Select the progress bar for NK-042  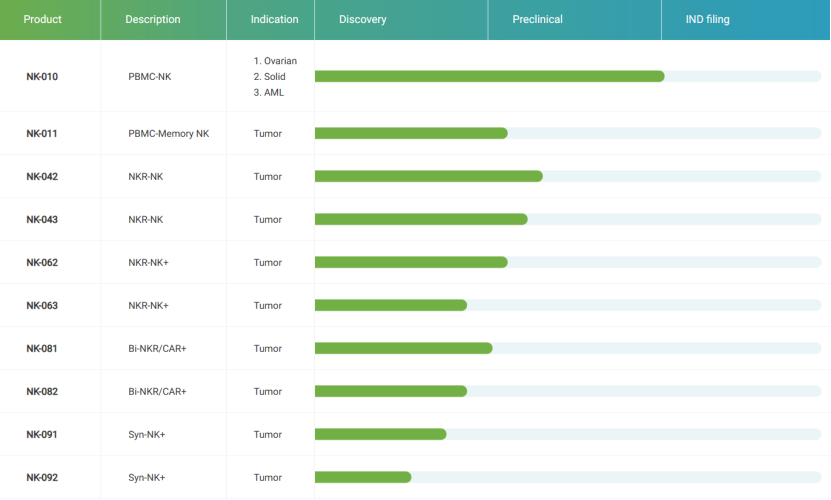[428, 177]
